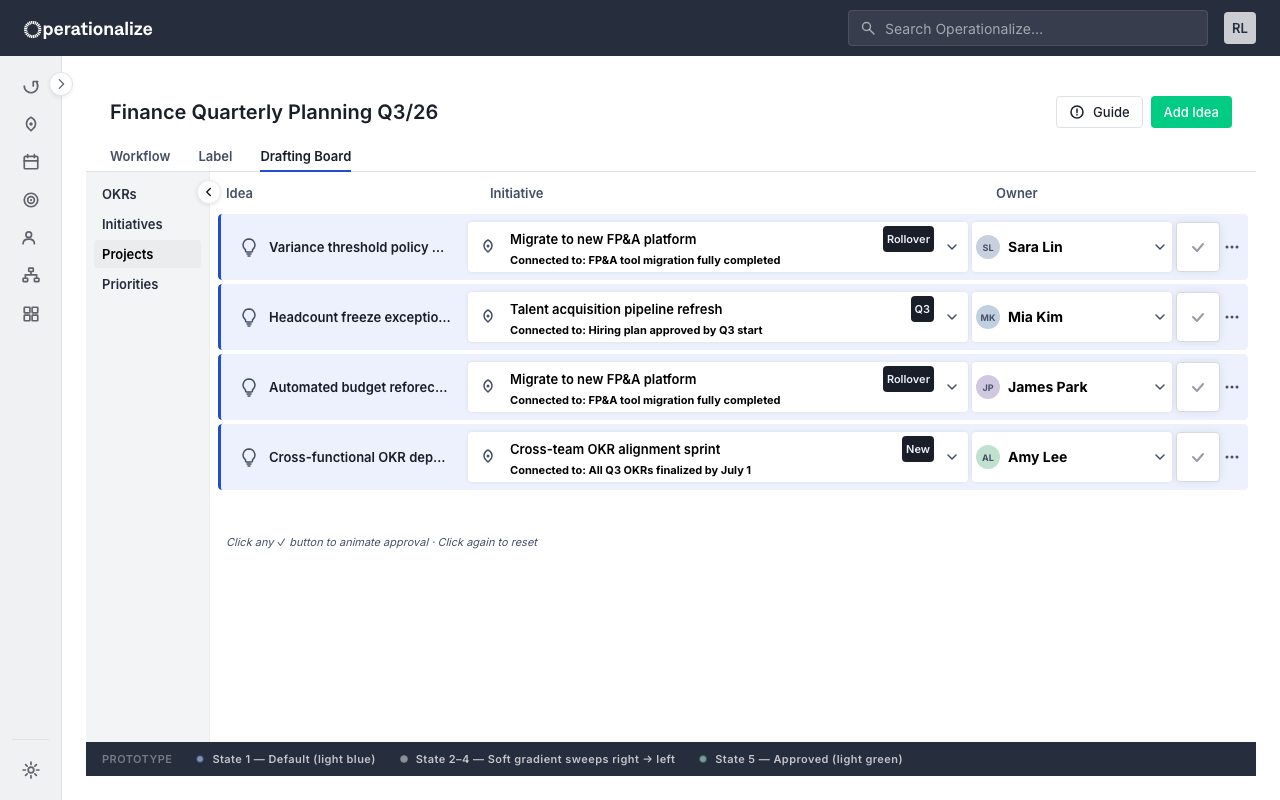The height and width of the screenshot is (800, 1280).
Task: Click the Add Idea button
Action: click(1191, 112)
